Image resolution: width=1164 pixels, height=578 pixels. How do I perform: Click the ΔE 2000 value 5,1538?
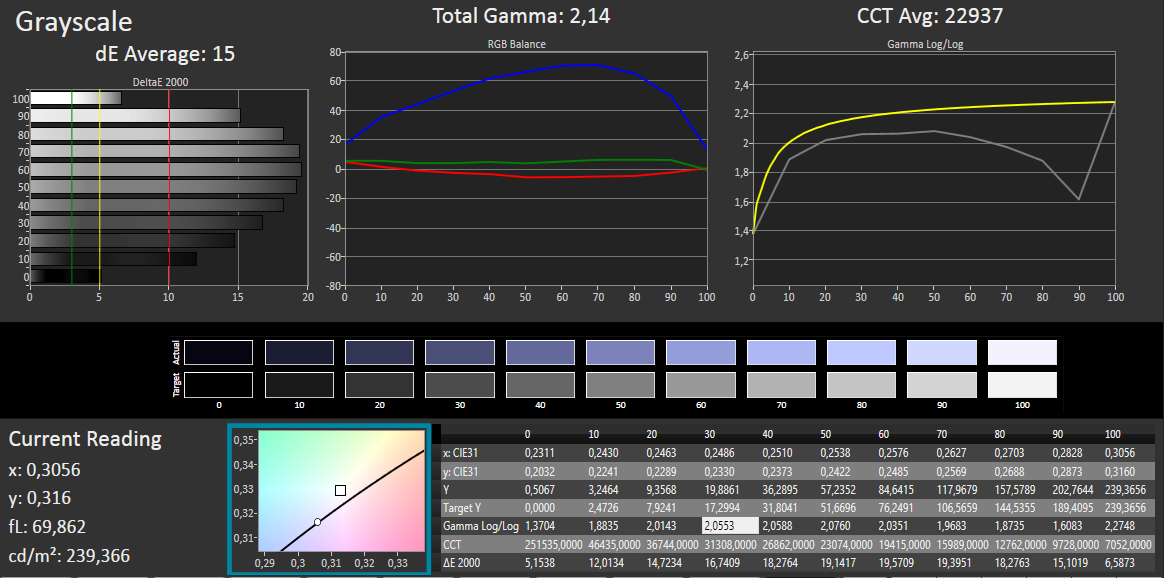coord(541,563)
